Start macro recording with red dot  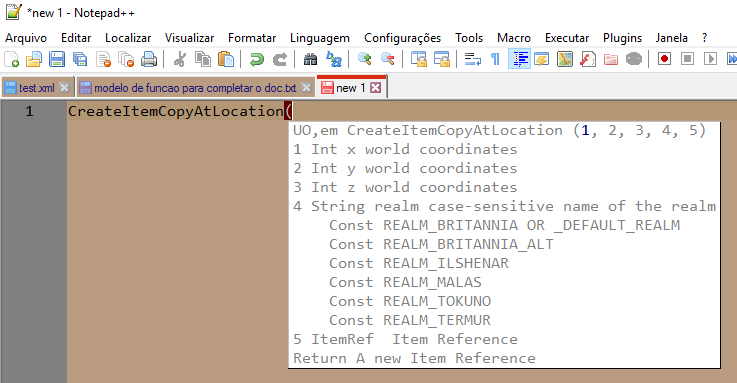[x=664, y=59]
